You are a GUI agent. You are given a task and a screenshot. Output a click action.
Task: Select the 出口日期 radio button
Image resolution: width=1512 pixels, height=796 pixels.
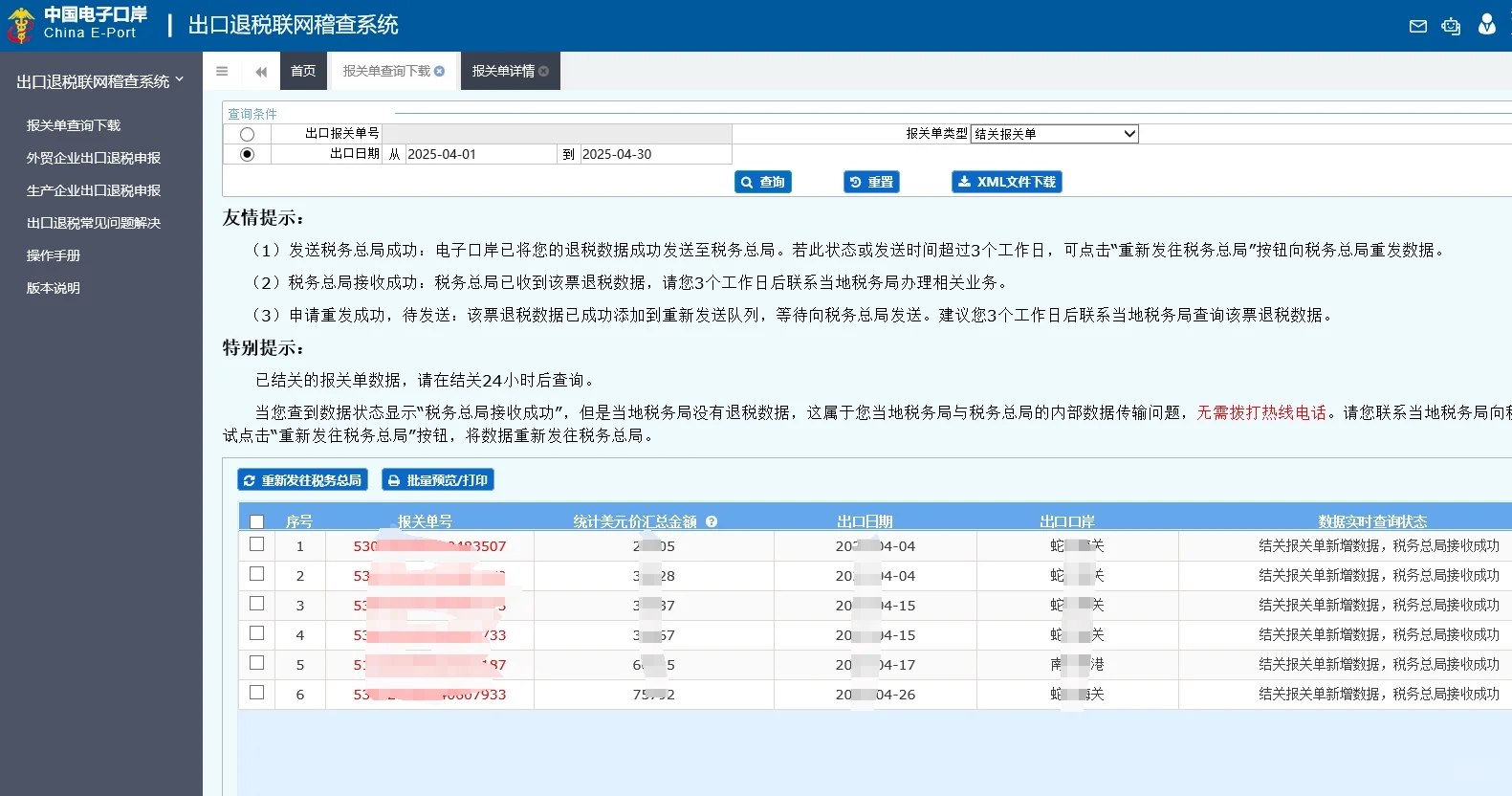248,154
